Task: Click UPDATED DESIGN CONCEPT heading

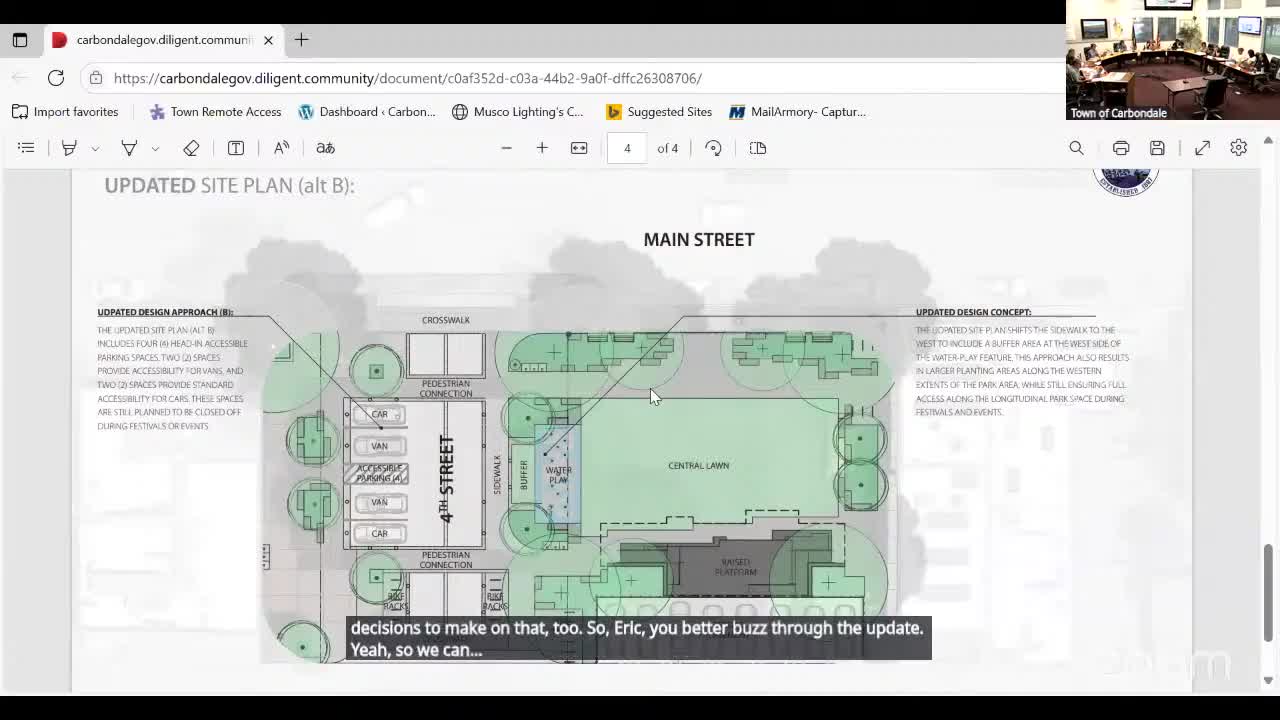Action: pos(973,312)
